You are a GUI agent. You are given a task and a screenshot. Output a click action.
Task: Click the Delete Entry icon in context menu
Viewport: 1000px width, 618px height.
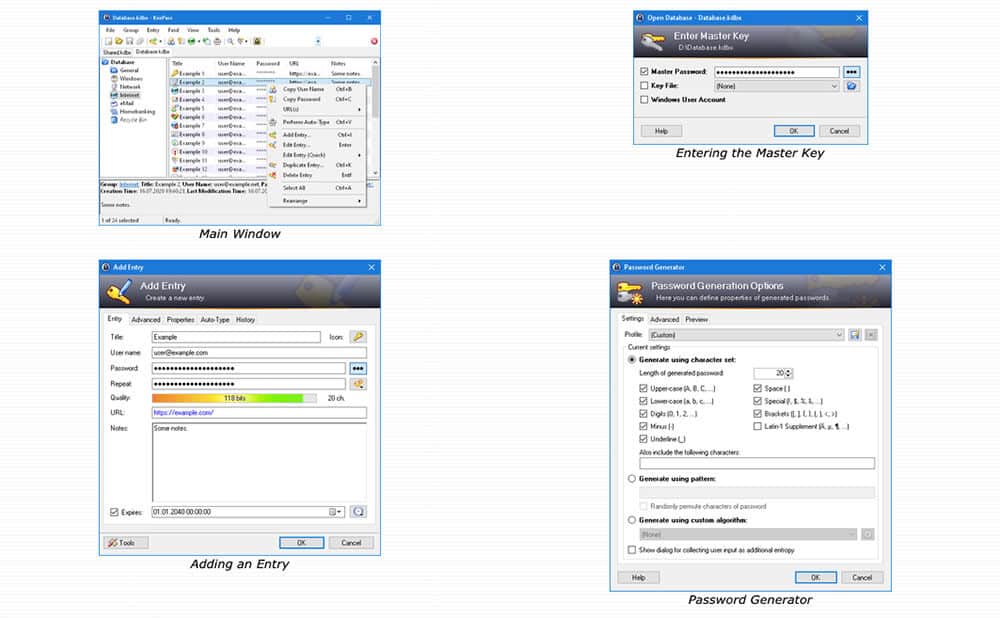[273, 175]
